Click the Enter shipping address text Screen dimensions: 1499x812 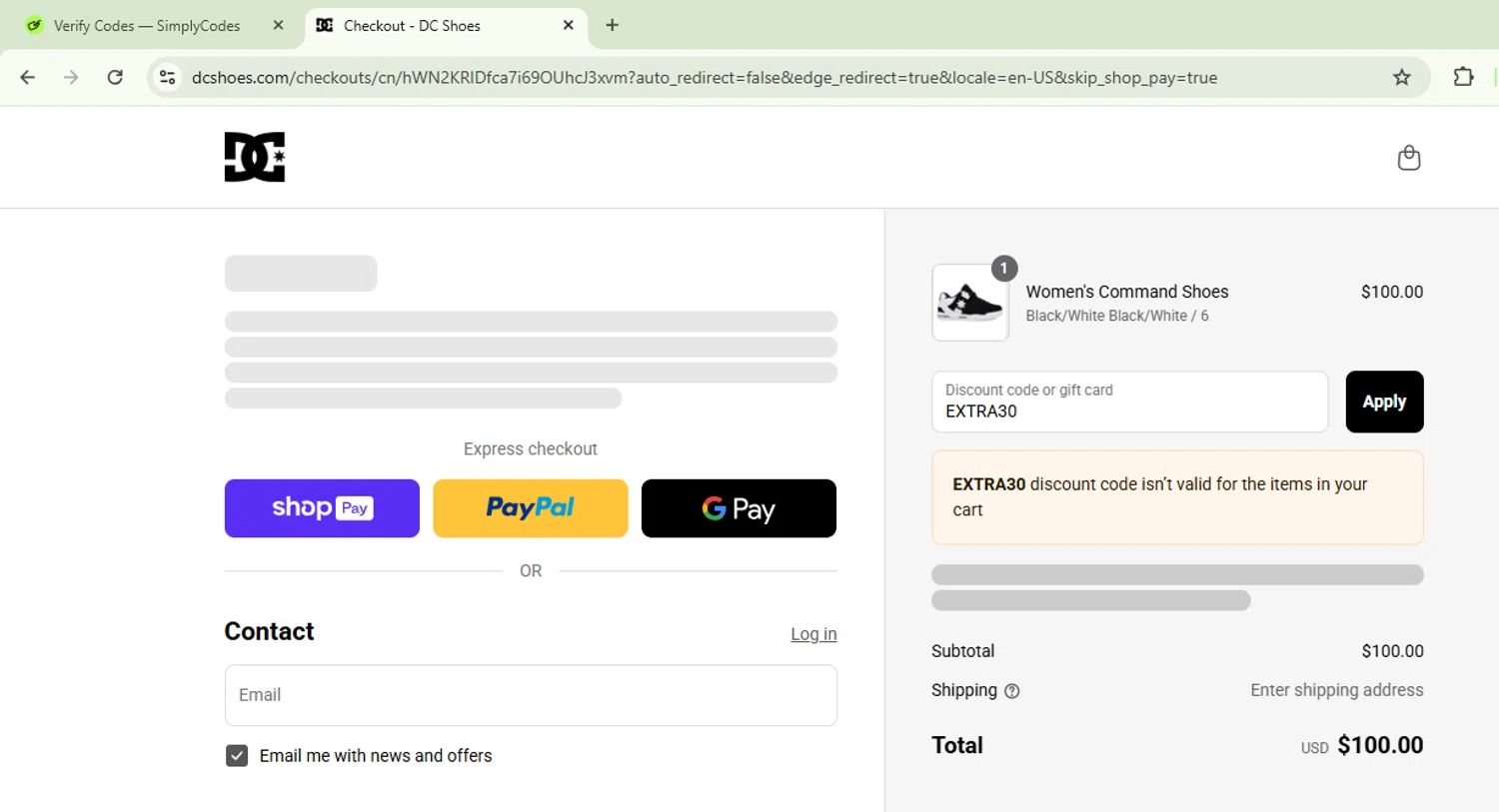[1337, 690]
